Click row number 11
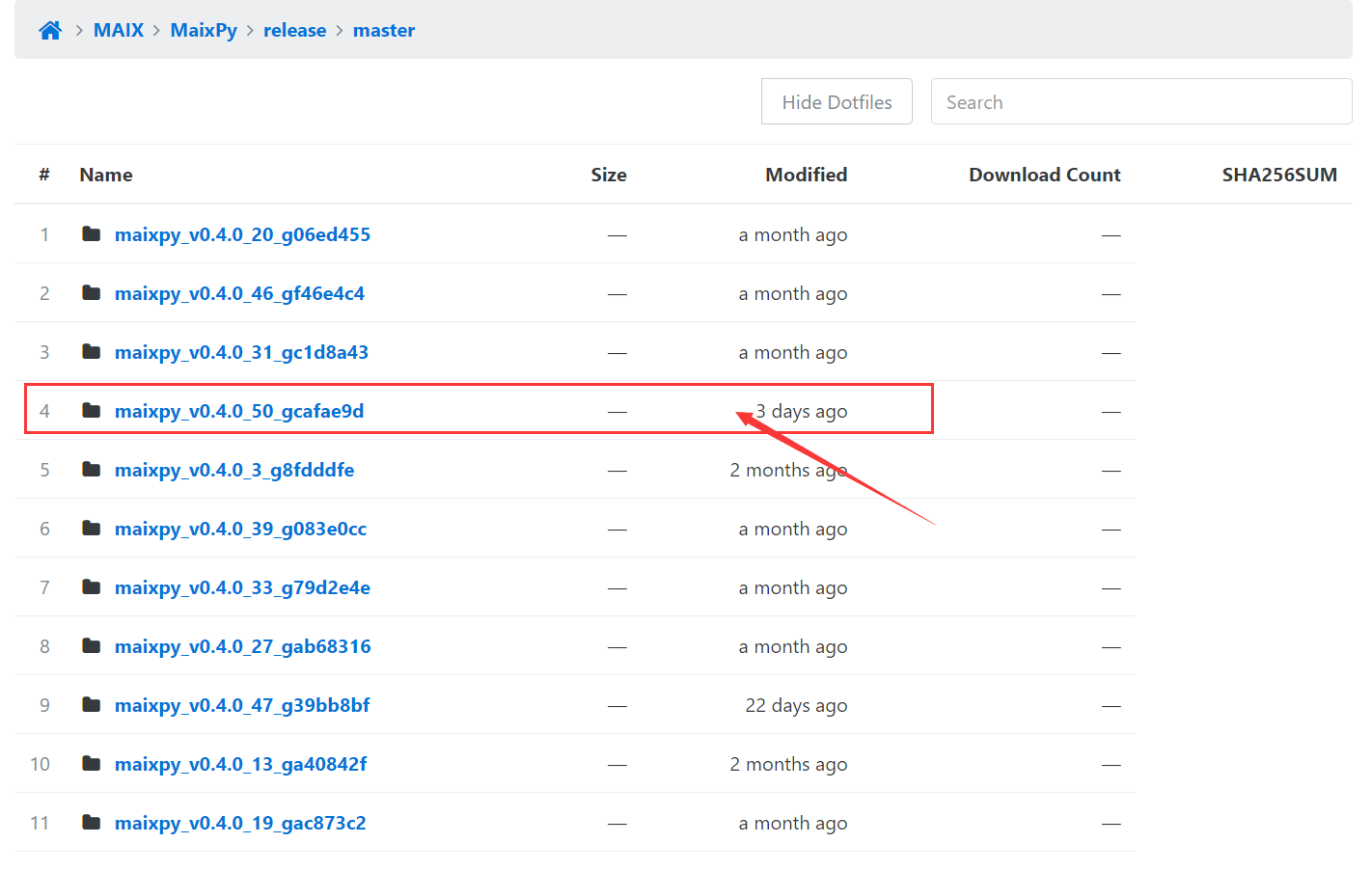The image size is (1372, 871). coord(40,823)
